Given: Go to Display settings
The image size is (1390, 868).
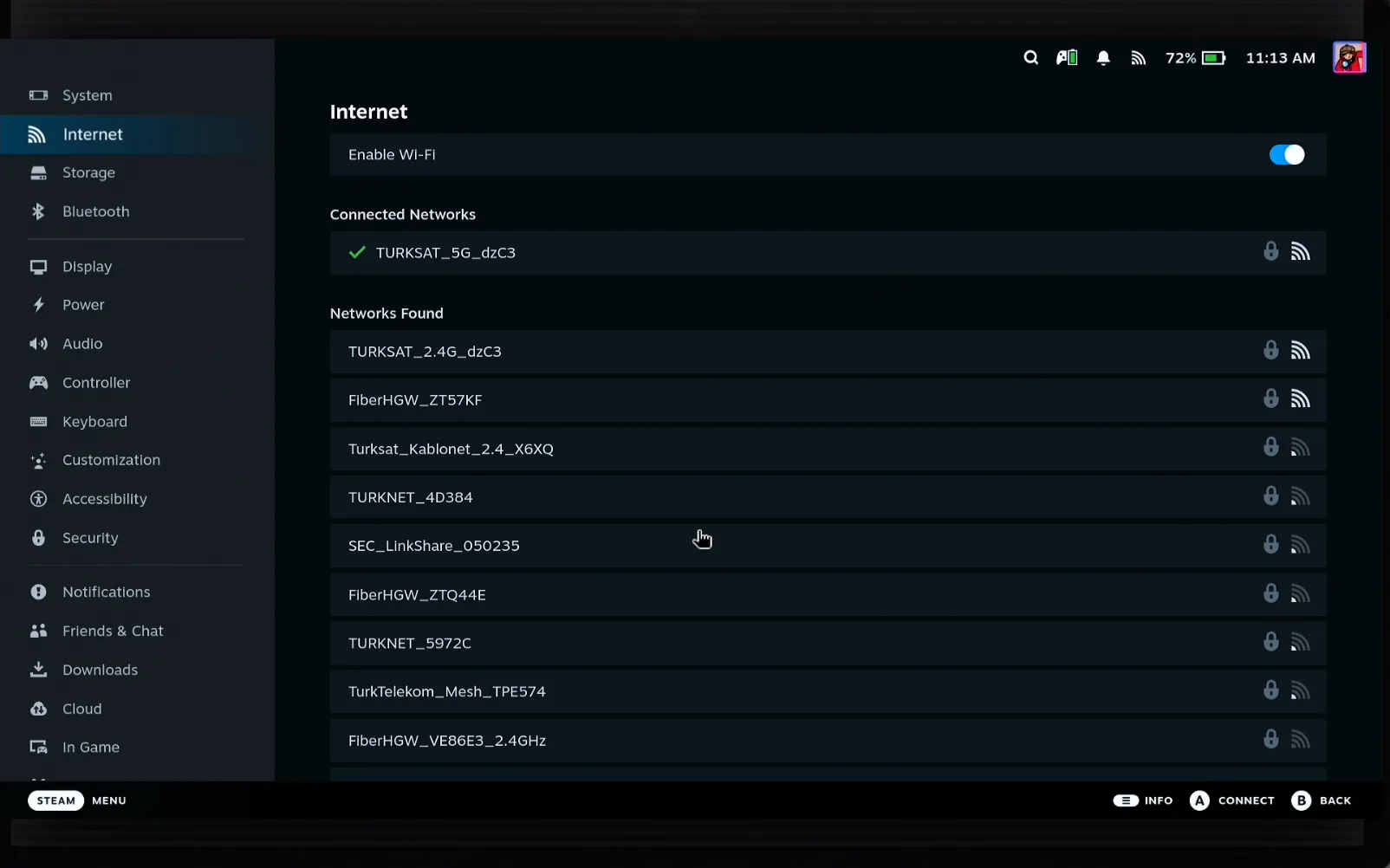Looking at the screenshot, I should pos(137,267).
